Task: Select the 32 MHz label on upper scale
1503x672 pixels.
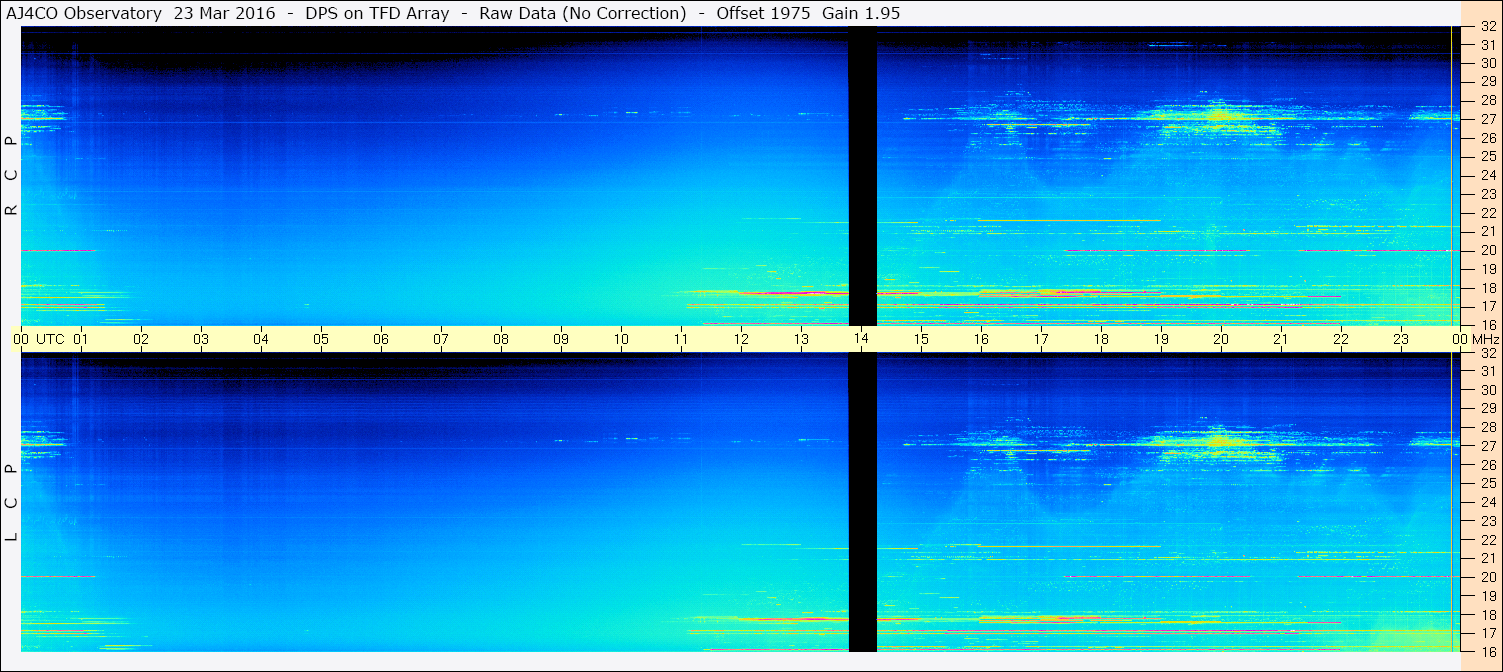Action: tap(1488, 27)
